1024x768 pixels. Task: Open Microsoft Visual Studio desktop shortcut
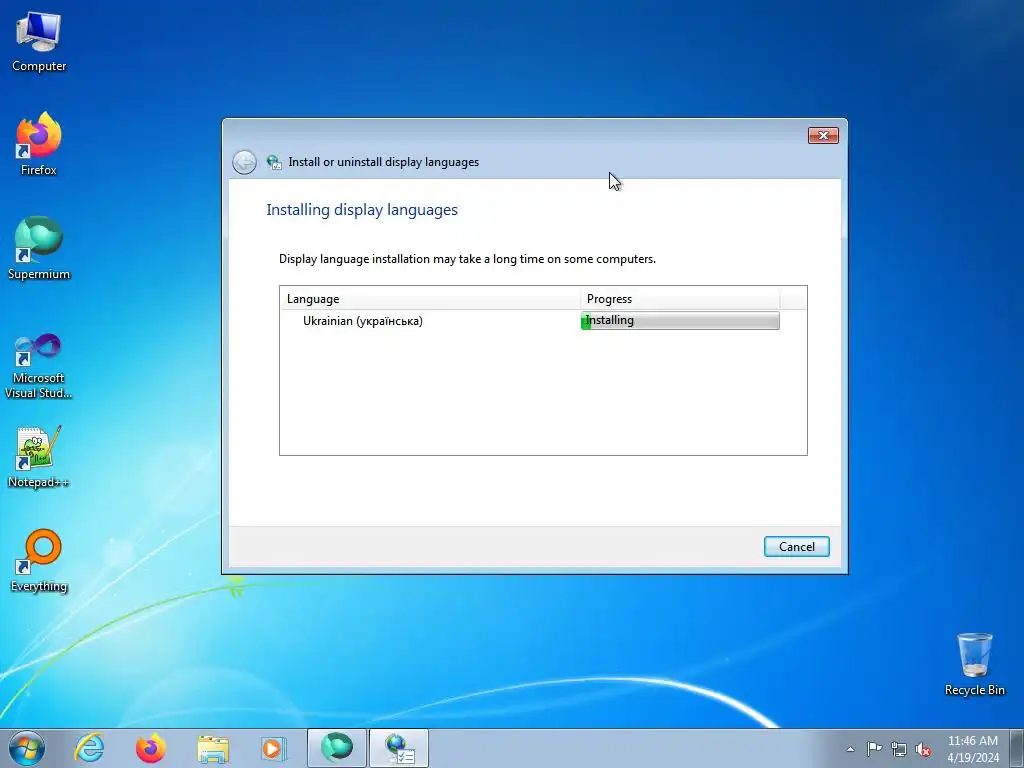tap(39, 366)
